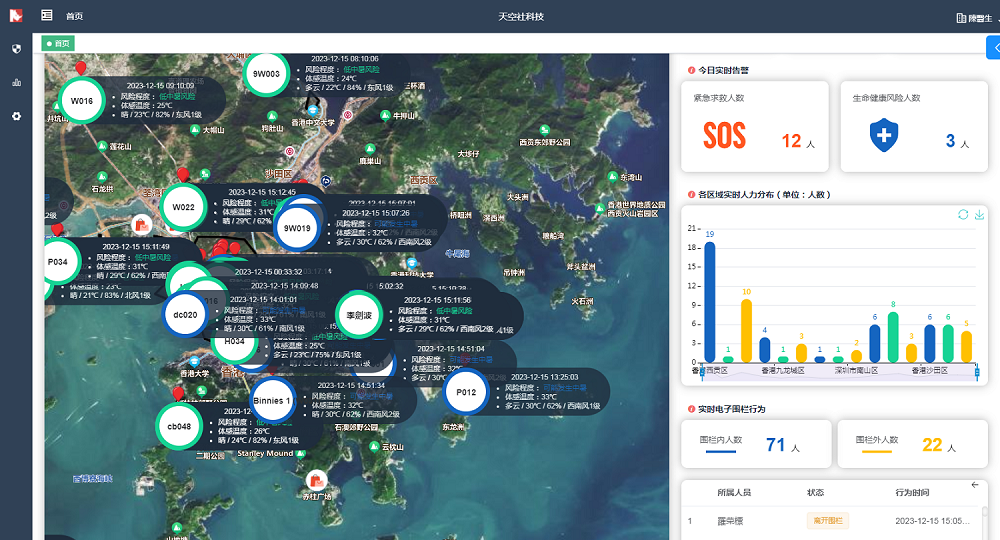Select the W016 person marker
Viewport: 1000px width, 540px height.
(x=82, y=101)
